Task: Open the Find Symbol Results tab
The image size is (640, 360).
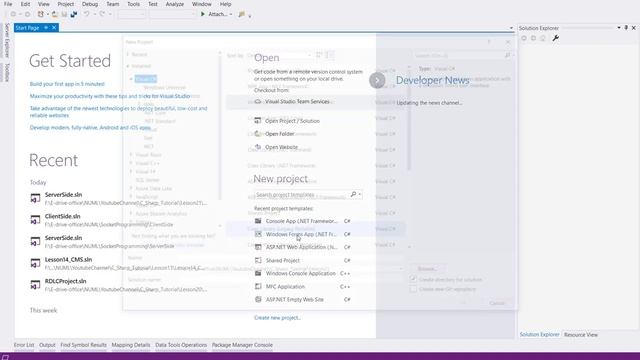Action: click(83, 345)
